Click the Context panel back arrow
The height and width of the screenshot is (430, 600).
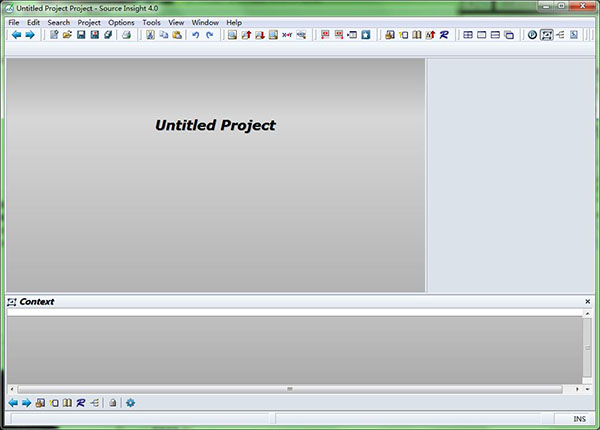coord(13,403)
